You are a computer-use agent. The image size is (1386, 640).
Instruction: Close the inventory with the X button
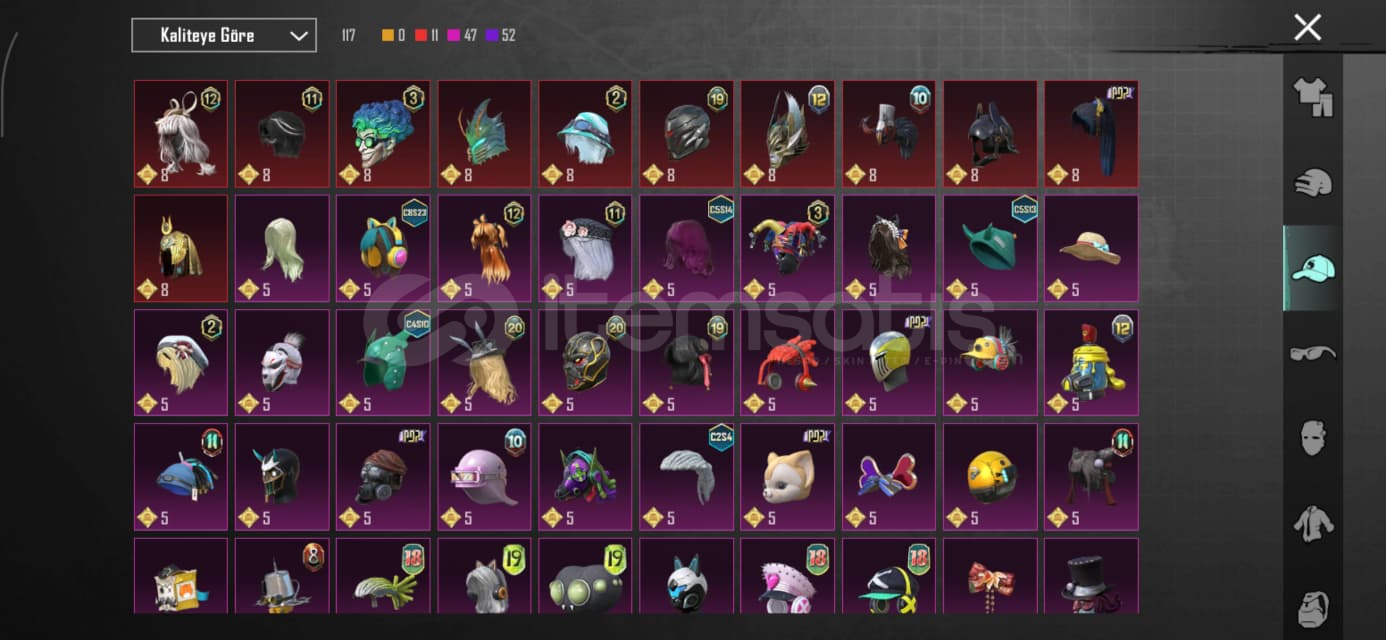(1307, 27)
